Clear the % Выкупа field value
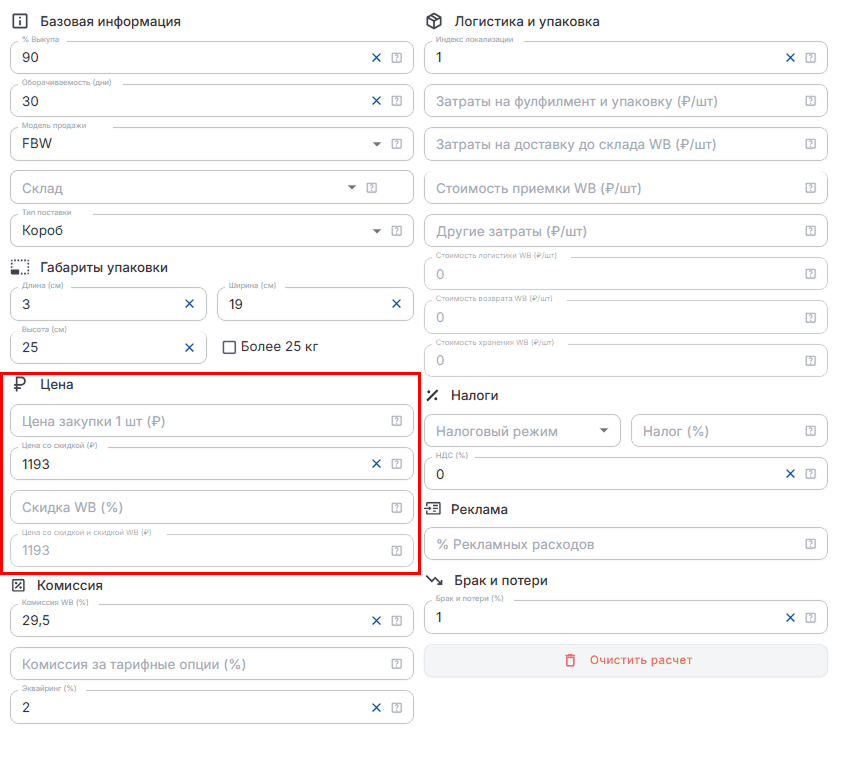Viewport: 842px width, 783px height. tap(376, 57)
